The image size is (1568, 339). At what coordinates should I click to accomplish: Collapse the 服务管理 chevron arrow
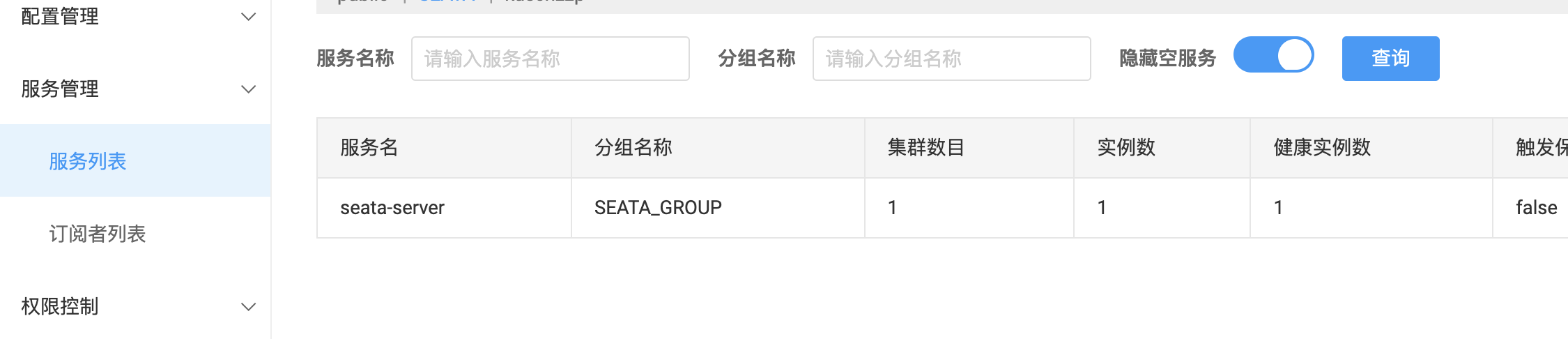pyautogui.click(x=248, y=89)
